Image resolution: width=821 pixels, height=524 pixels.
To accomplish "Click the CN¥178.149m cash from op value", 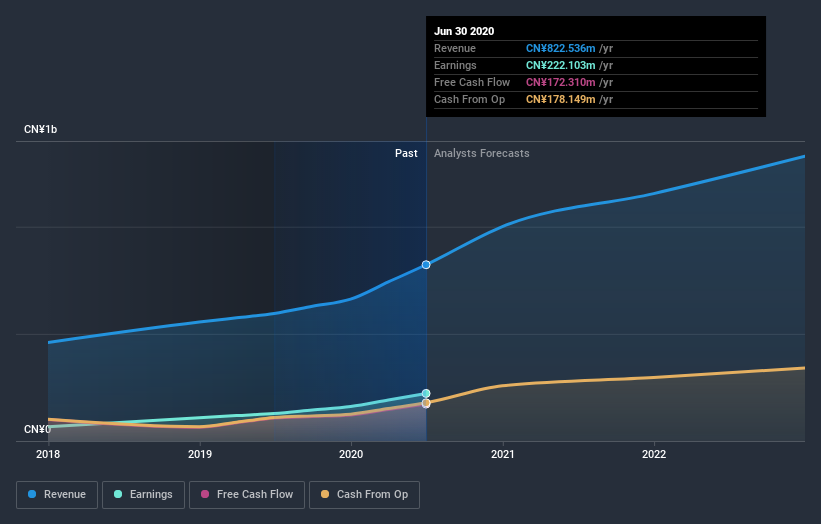I will point(561,99).
